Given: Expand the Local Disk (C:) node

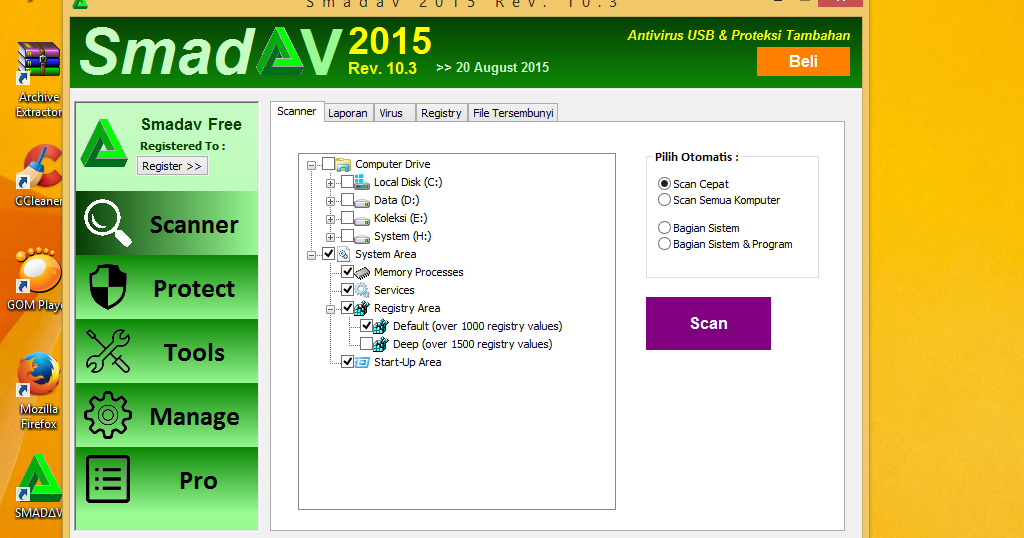Looking at the screenshot, I should coord(330,183).
